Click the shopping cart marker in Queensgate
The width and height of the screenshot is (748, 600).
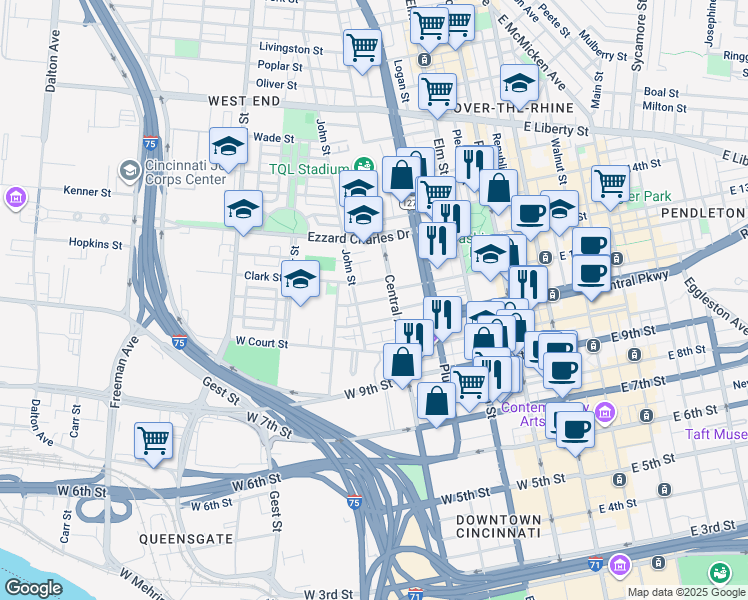pos(153,440)
